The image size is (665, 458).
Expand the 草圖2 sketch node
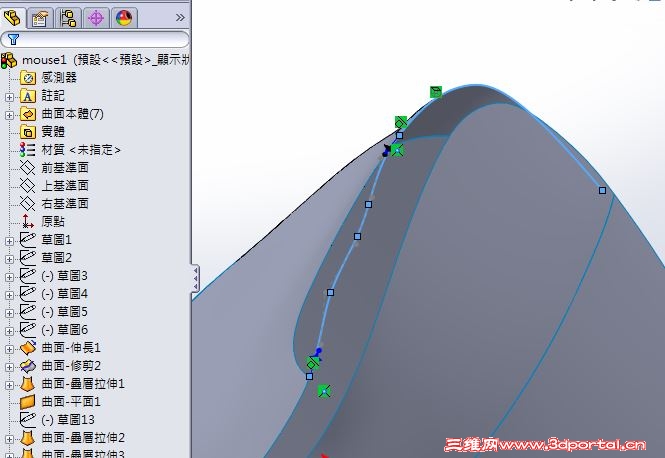9,259
